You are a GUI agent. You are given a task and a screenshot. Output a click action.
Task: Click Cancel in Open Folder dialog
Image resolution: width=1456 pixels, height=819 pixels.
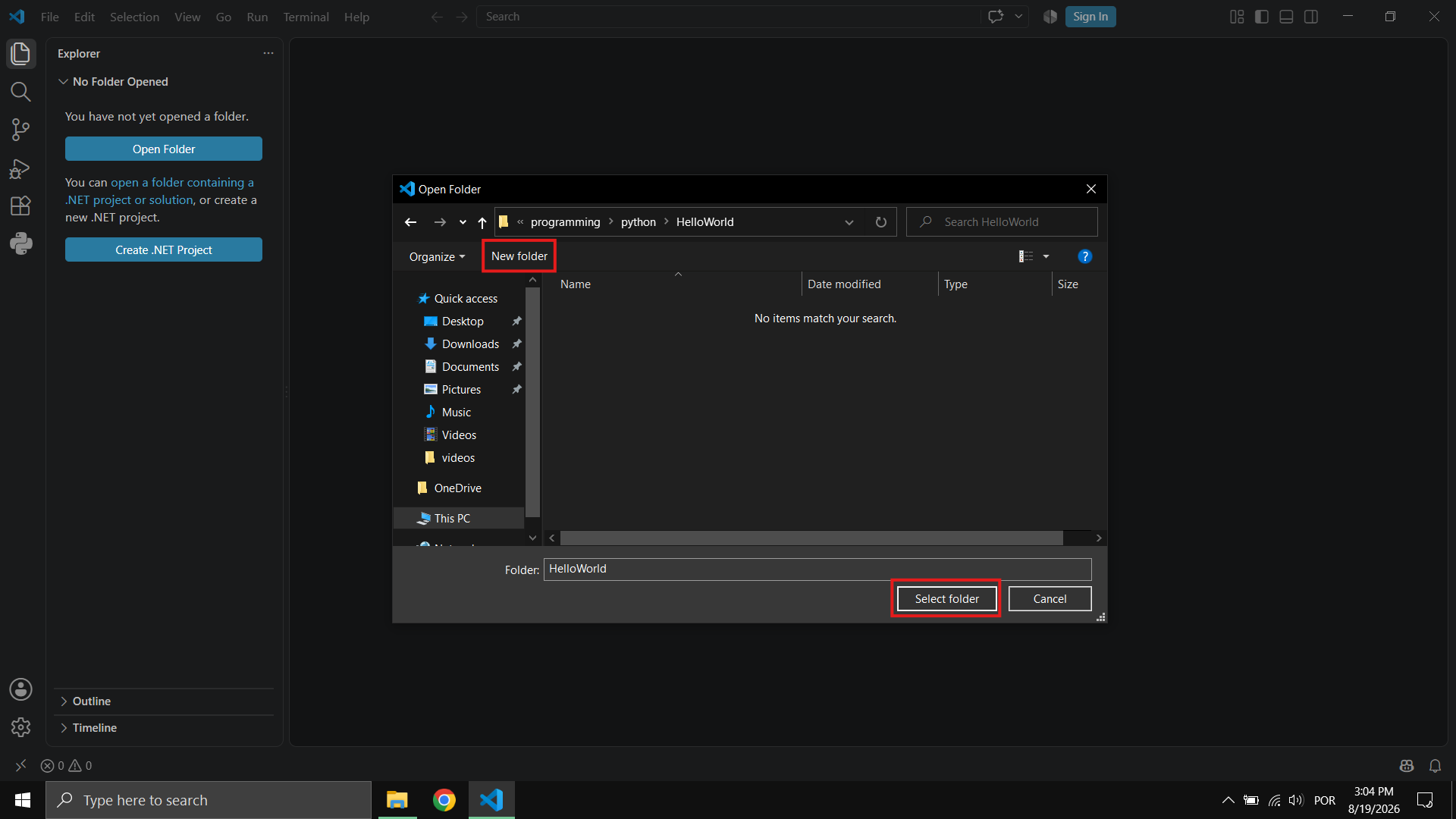click(1050, 599)
